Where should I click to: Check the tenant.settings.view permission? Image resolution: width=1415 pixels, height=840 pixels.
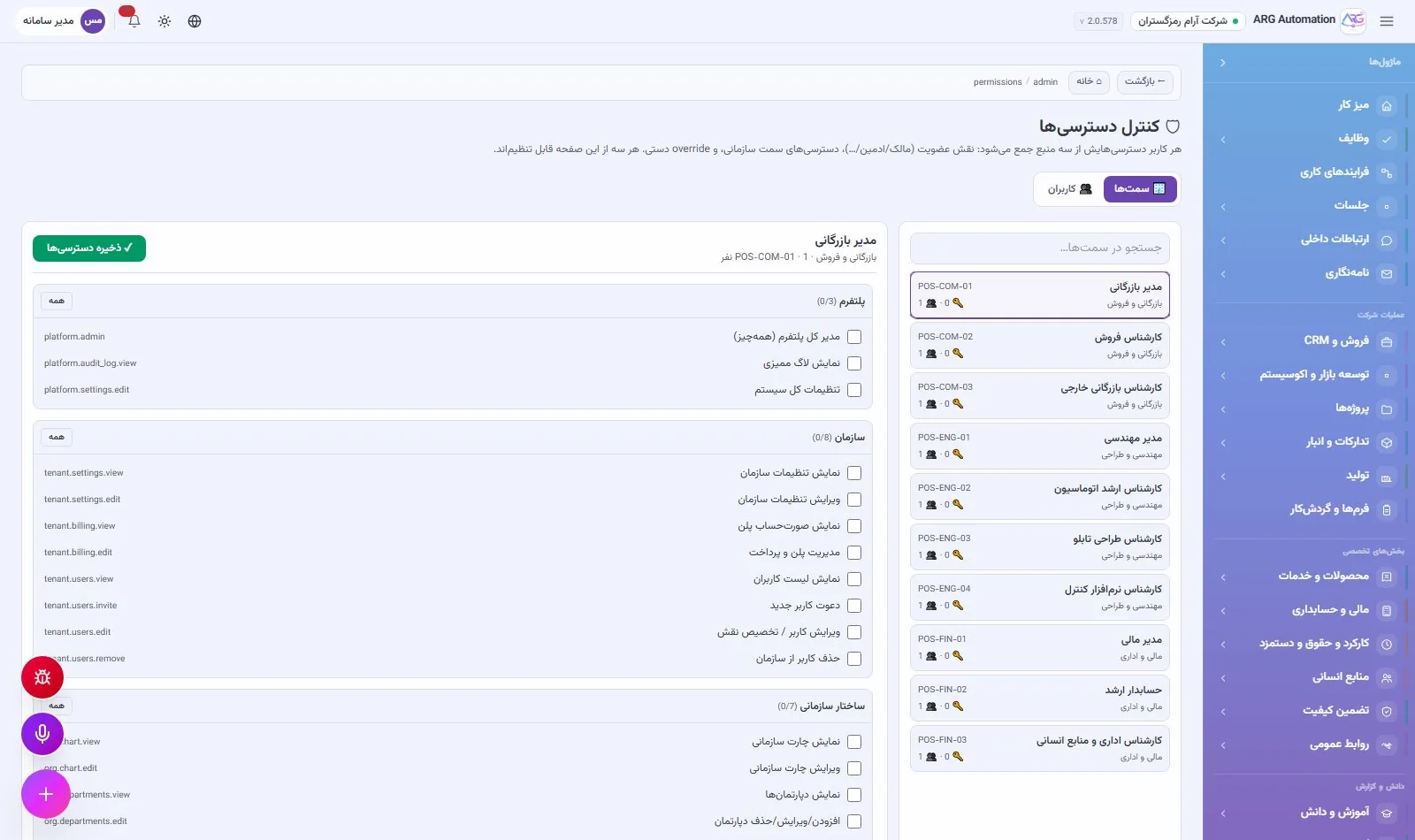(x=854, y=473)
